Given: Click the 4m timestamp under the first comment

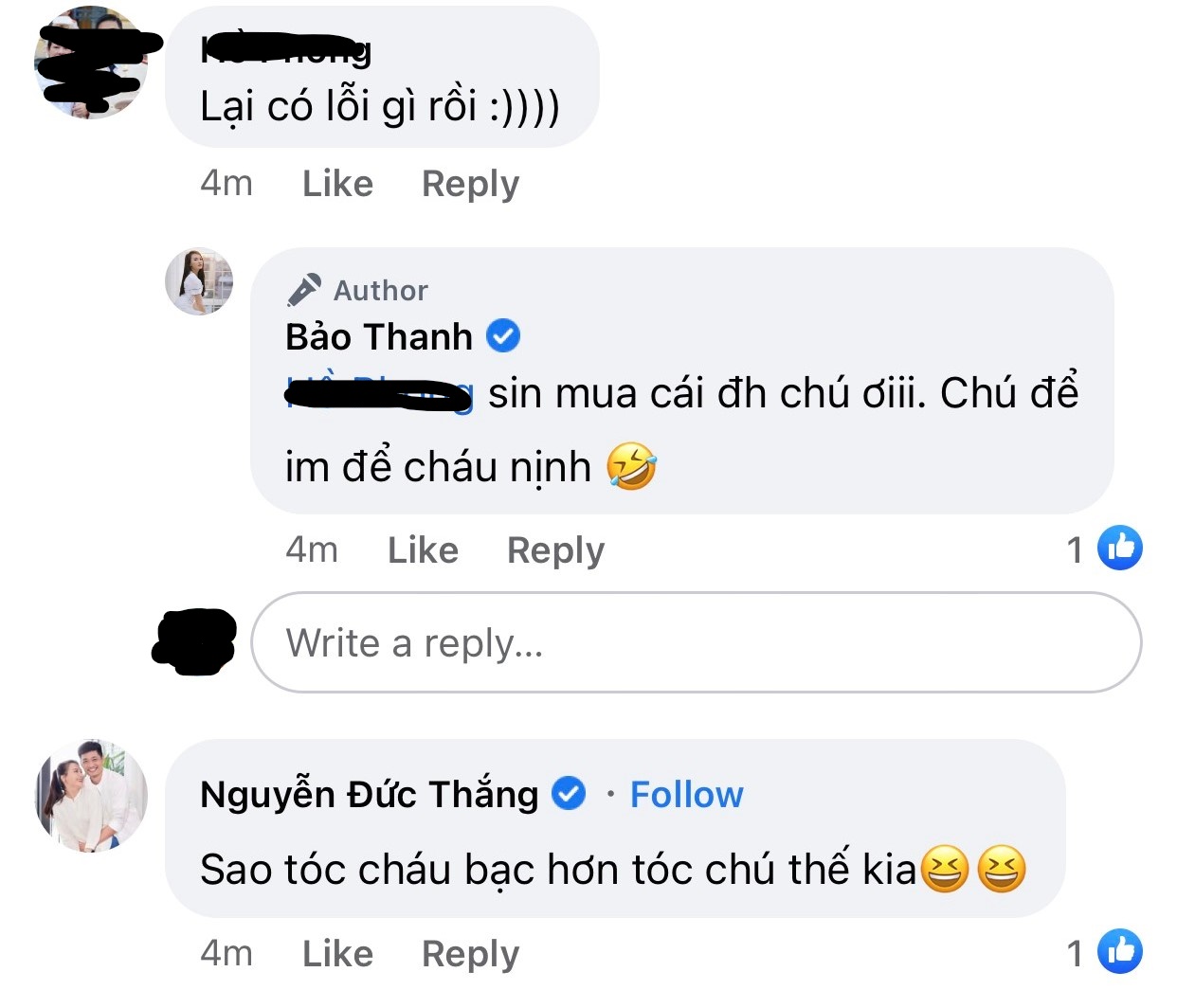Looking at the screenshot, I should click(225, 183).
